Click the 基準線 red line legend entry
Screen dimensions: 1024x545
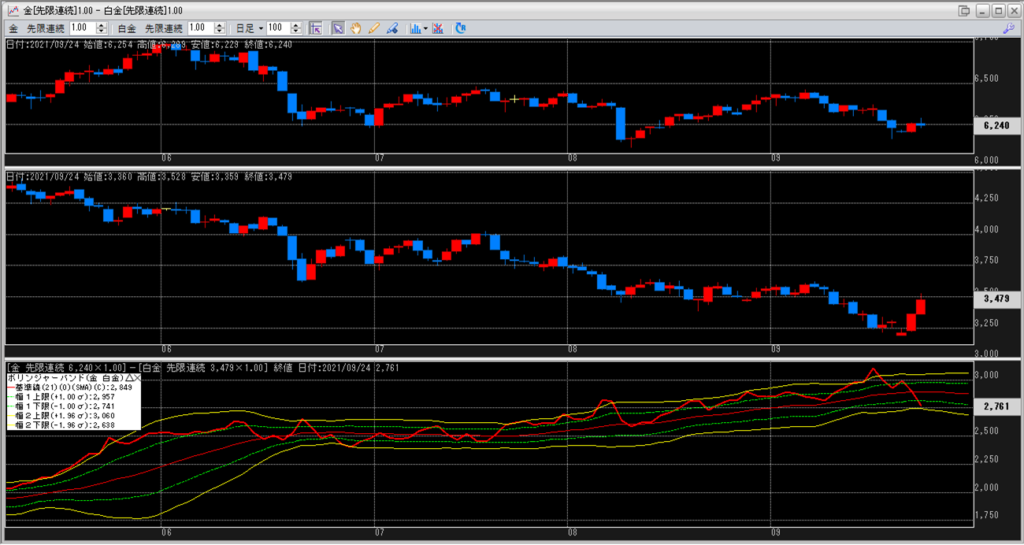click(70, 389)
